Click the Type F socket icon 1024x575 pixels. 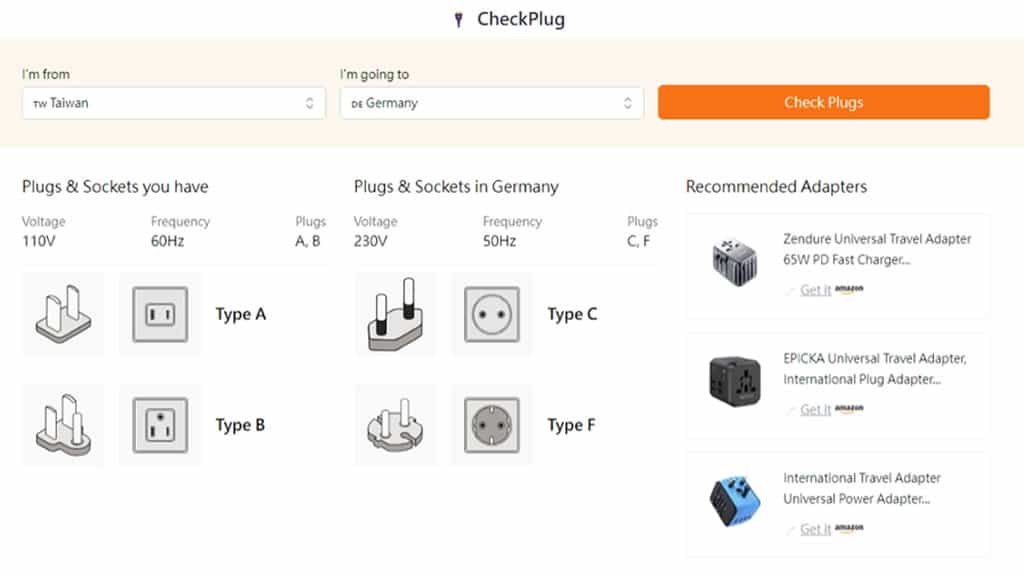pyautogui.click(x=492, y=425)
